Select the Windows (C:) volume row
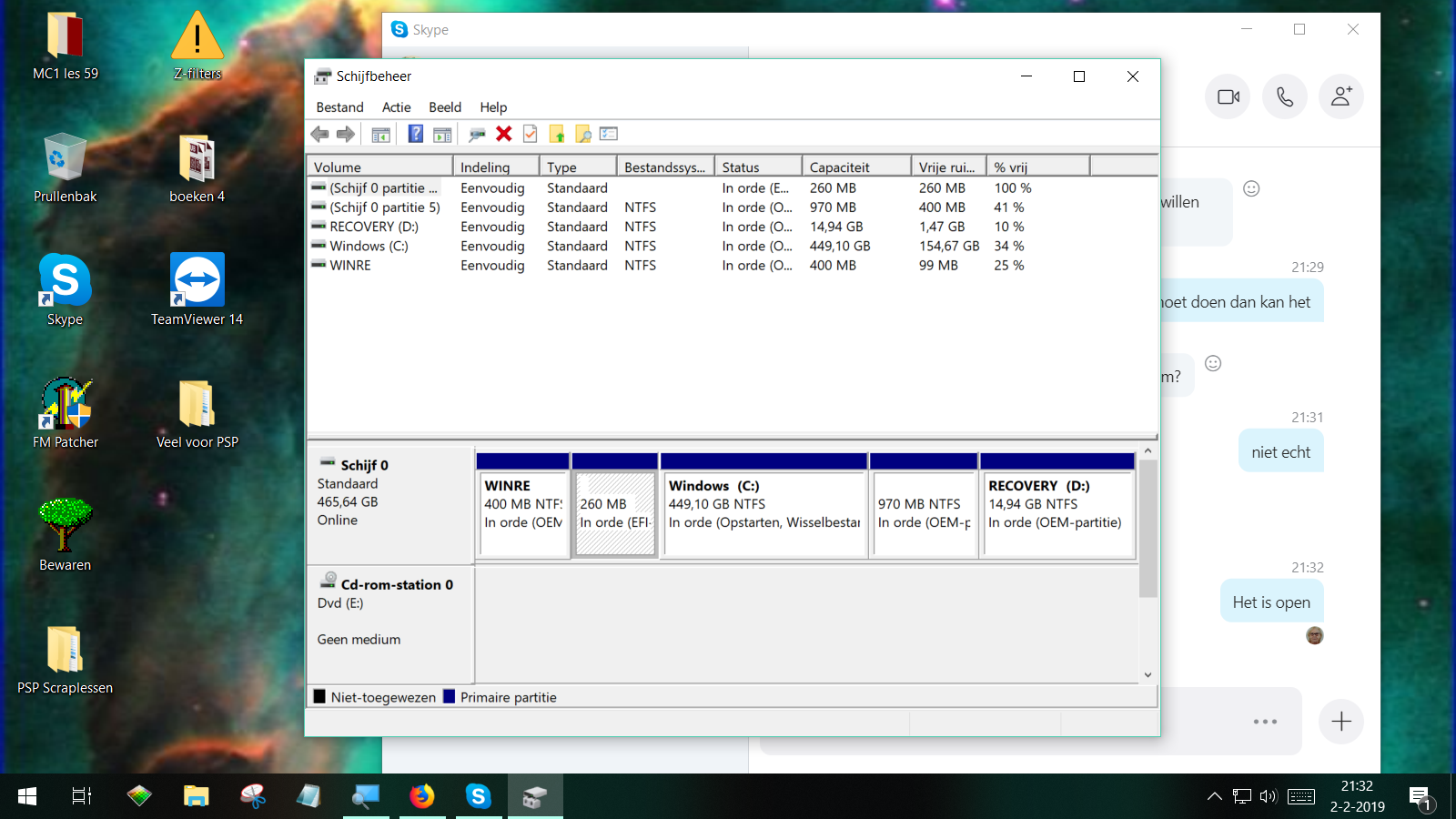 click(733, 246)
